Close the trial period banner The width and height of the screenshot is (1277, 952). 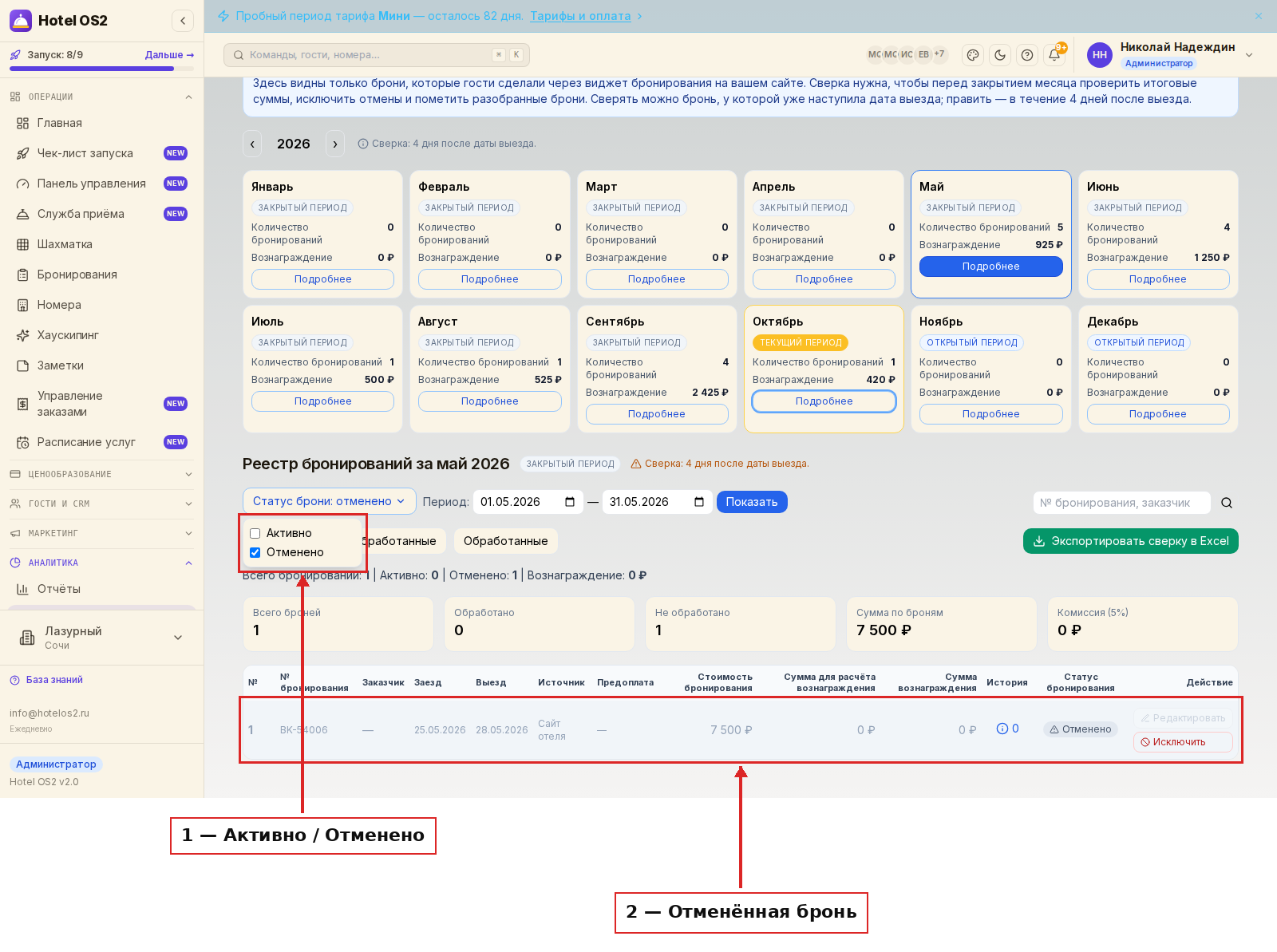coord(1259,16)
